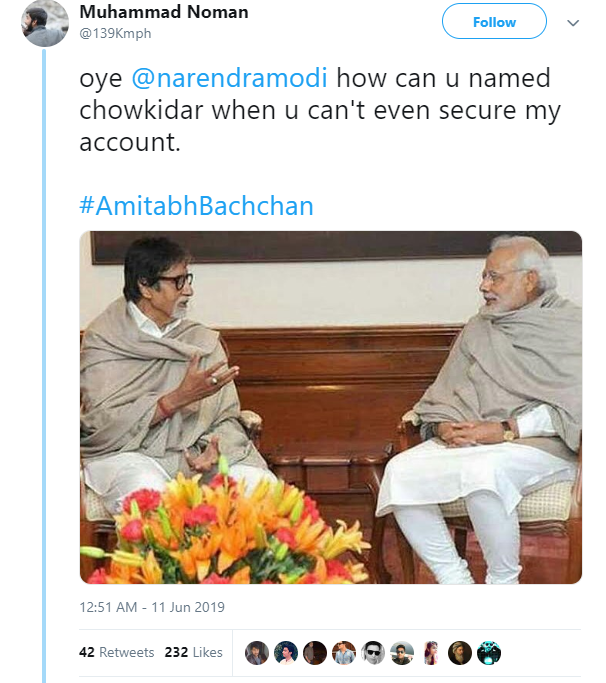Open the Muhammad Noman display name

(x=163, y=13)
